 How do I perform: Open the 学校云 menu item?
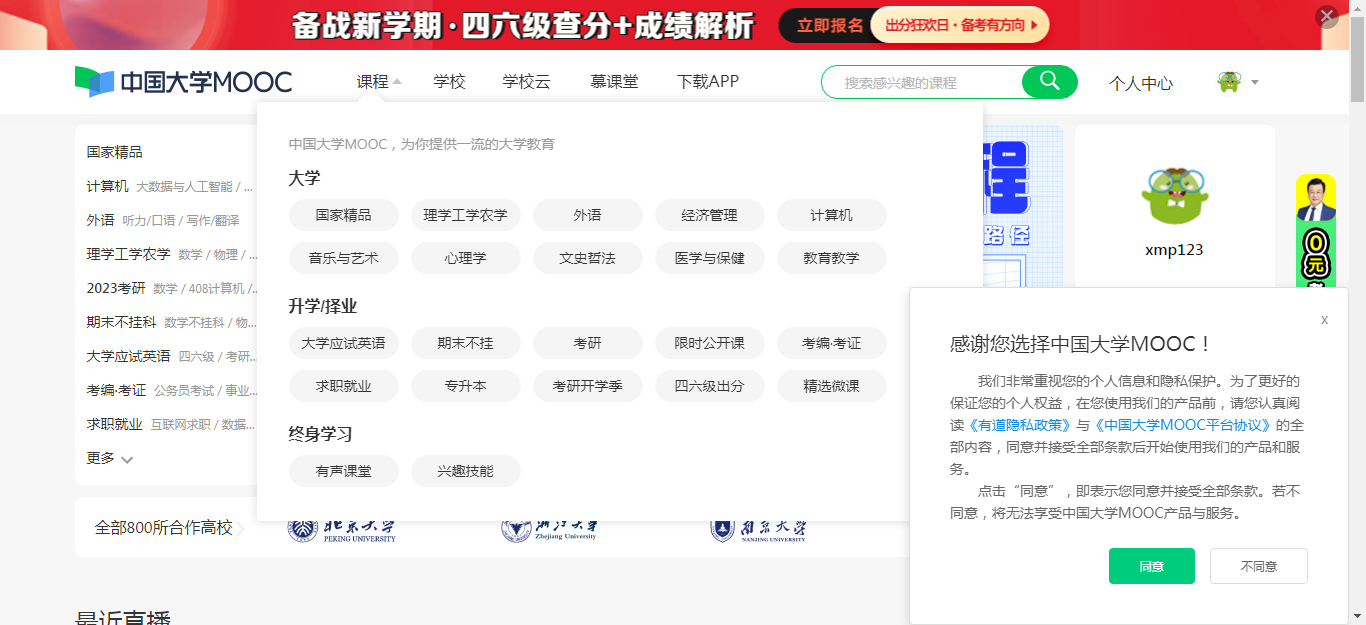pos(527,82)
